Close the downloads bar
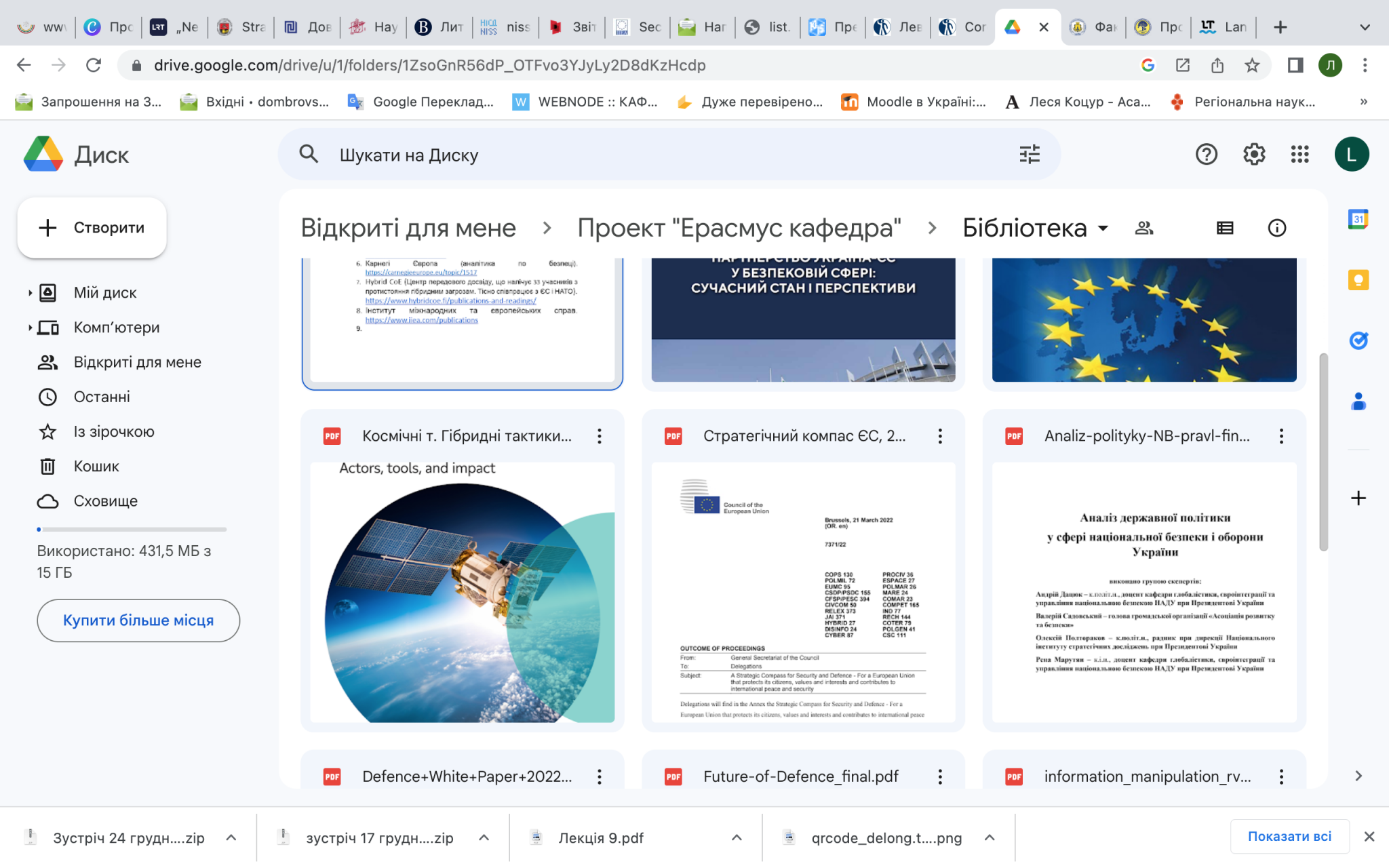The height and width of the screenshot is (868, 1389). pyautogui.click(x=1369, y=837)
